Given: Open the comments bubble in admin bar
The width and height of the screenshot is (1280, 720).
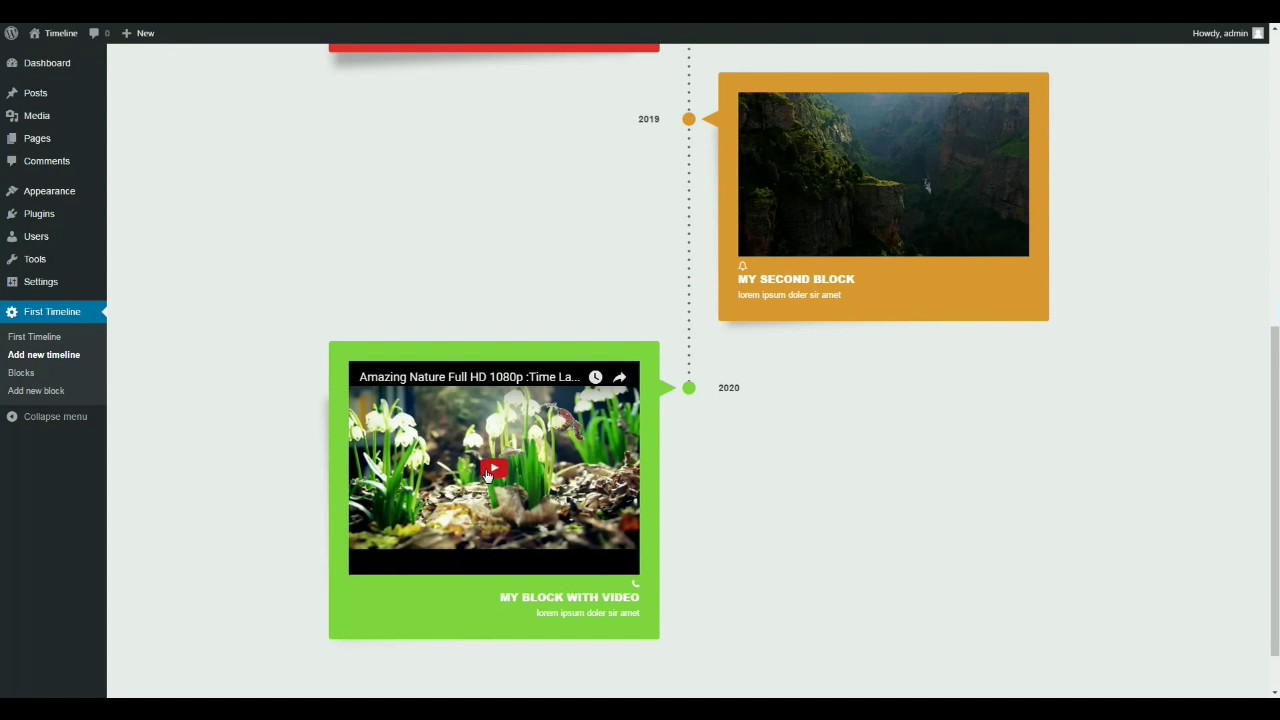Looking at the screenshot, I should [99, 33].
